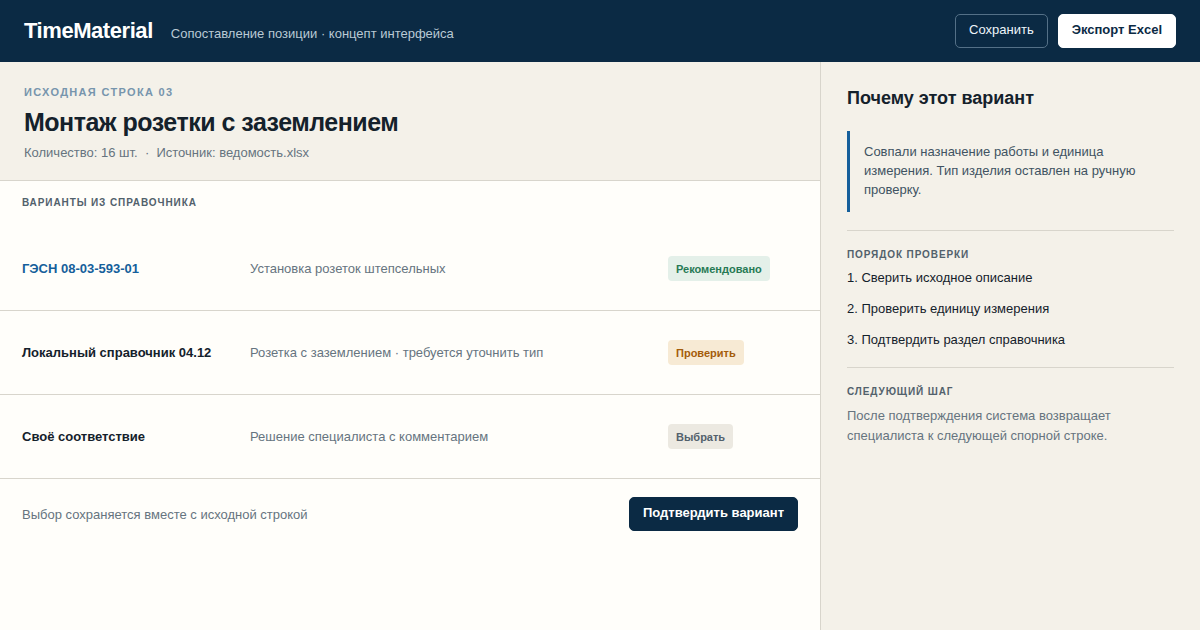
Task: Click note Выбор сохраняется вместе с исходной строкой
Action: (x=165, y=515)
